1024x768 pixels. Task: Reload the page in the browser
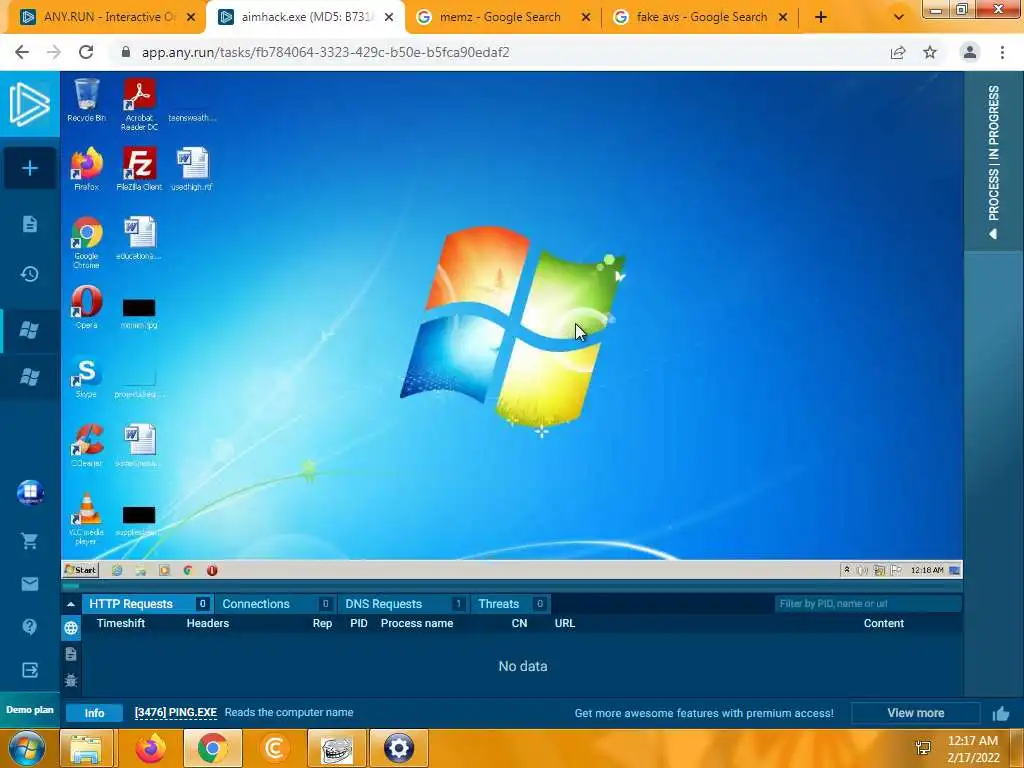pos(86,52)
